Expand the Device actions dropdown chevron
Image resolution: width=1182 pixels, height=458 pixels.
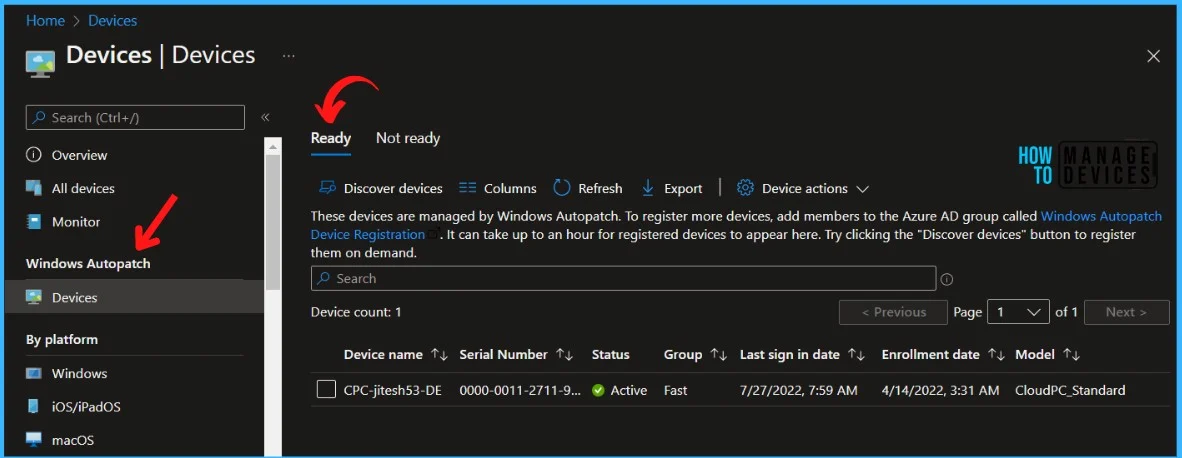[863, 189]
